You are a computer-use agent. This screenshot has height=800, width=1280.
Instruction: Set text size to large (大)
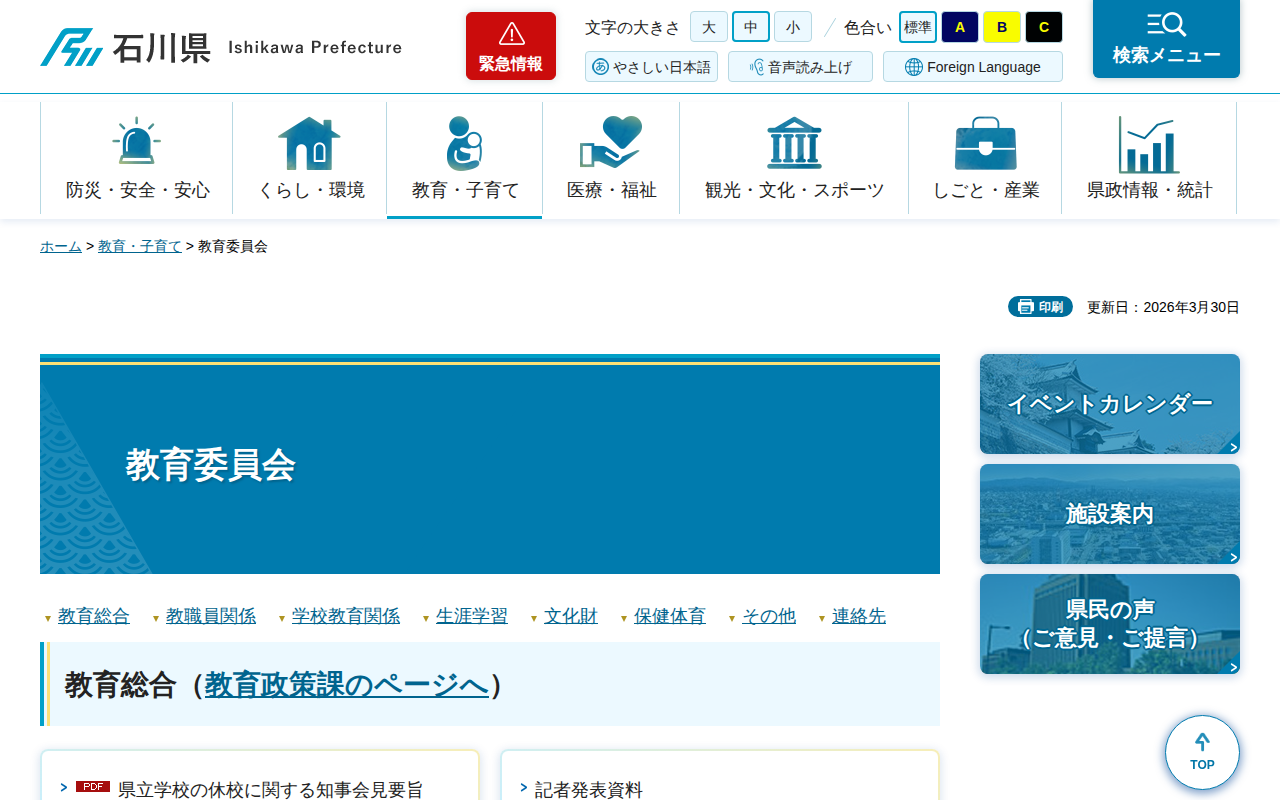click(x=708, y=27)
